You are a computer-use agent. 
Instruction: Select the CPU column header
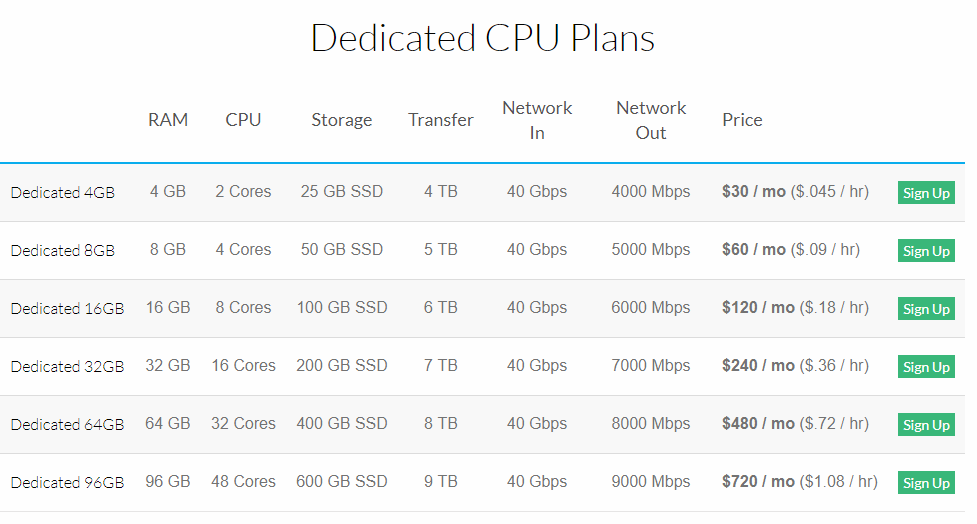coord(243,120)
